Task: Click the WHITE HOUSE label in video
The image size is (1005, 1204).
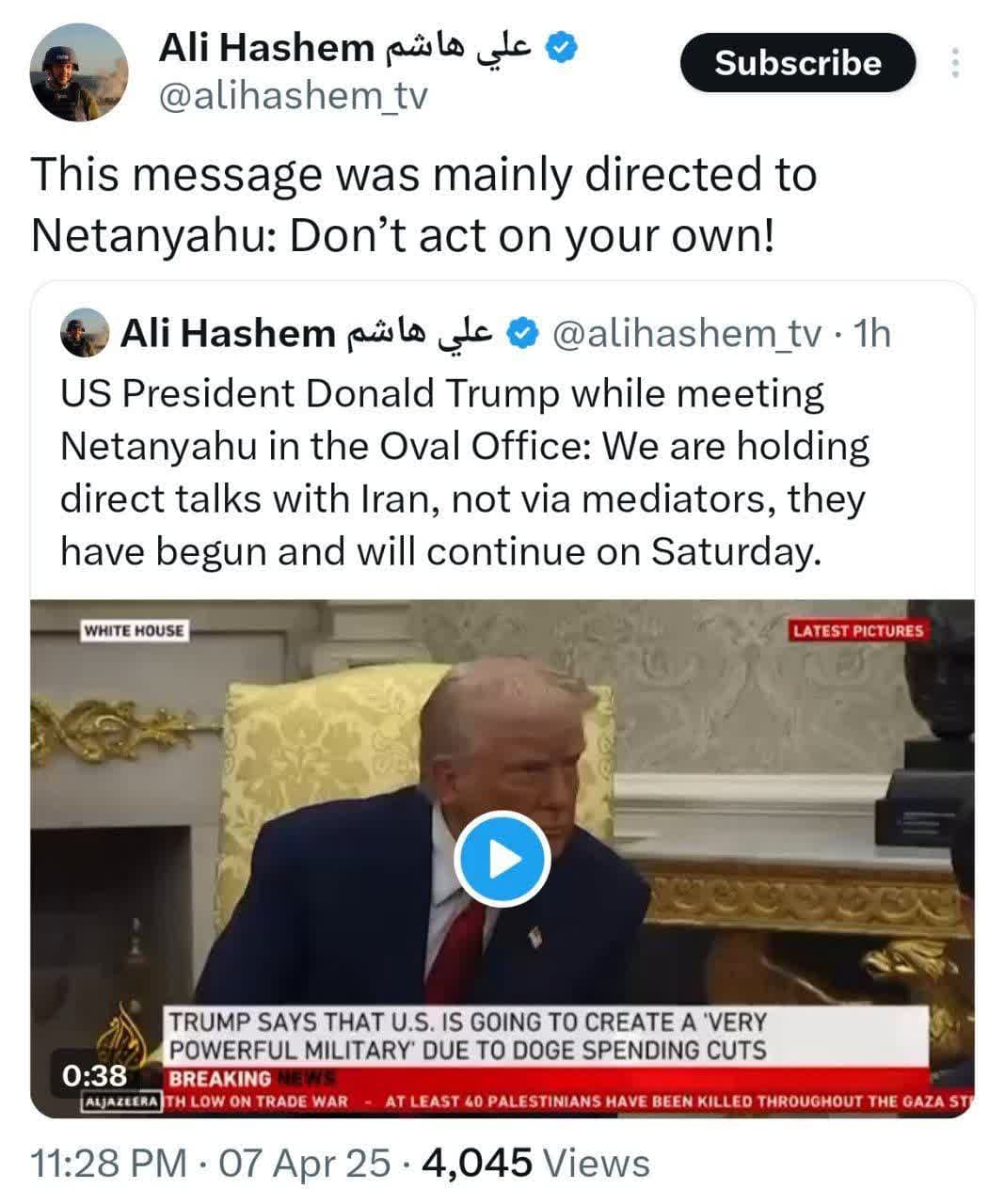Action: [134, 630]
